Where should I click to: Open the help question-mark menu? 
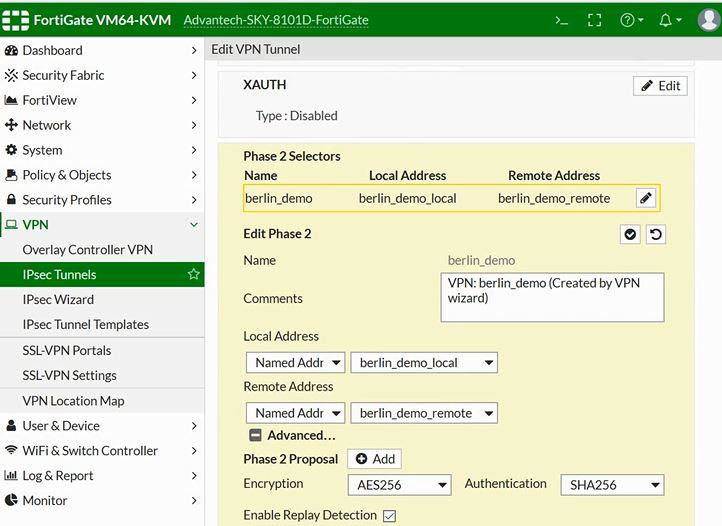pos(631,20)
